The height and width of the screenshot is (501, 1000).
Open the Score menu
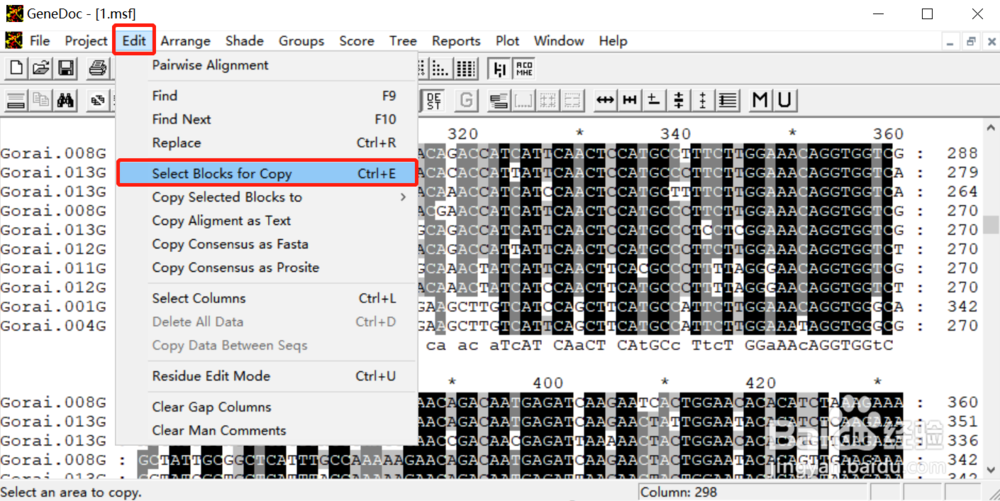357,41
